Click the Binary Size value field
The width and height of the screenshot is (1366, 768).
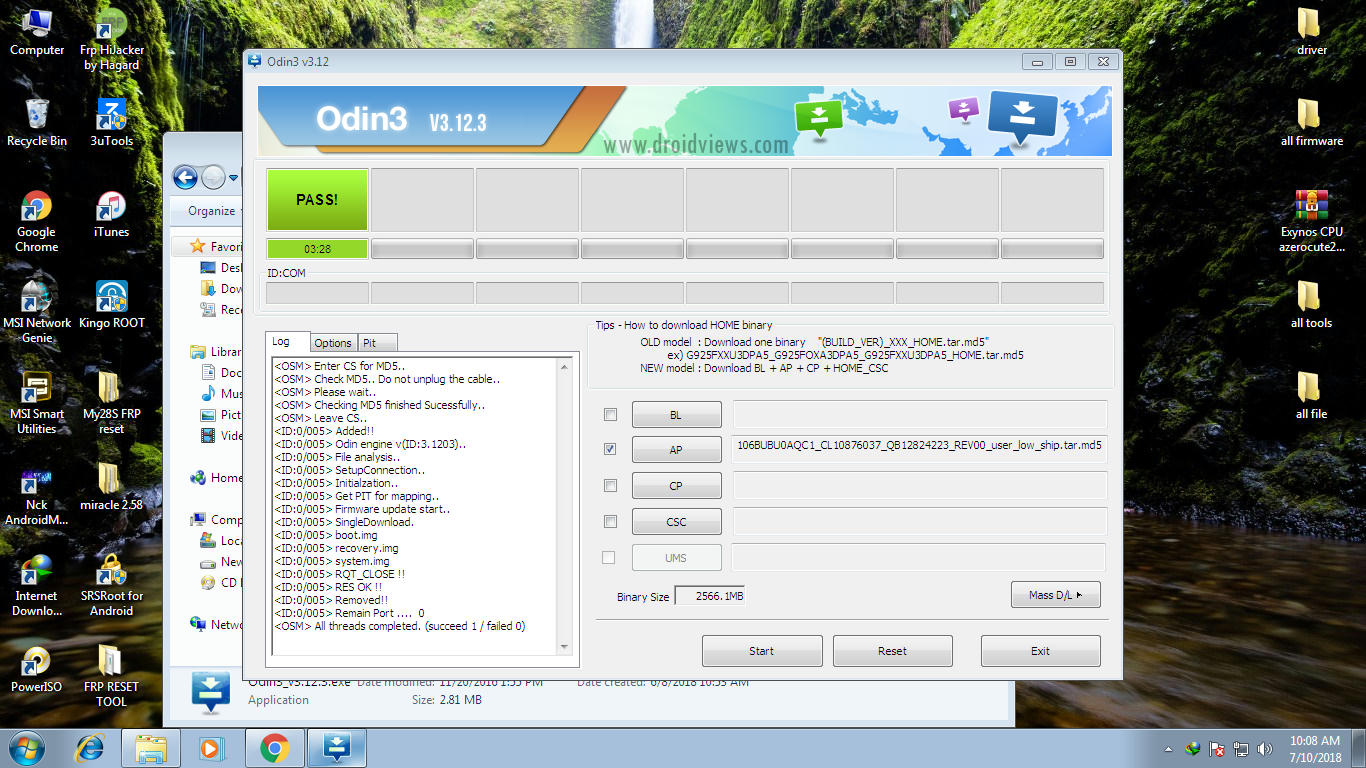(710, 596)
